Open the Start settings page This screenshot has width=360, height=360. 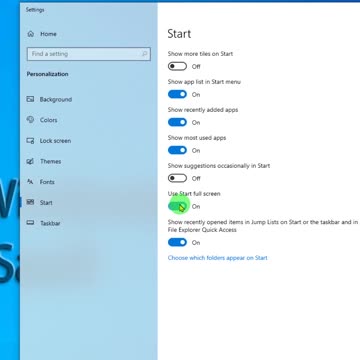46,203
